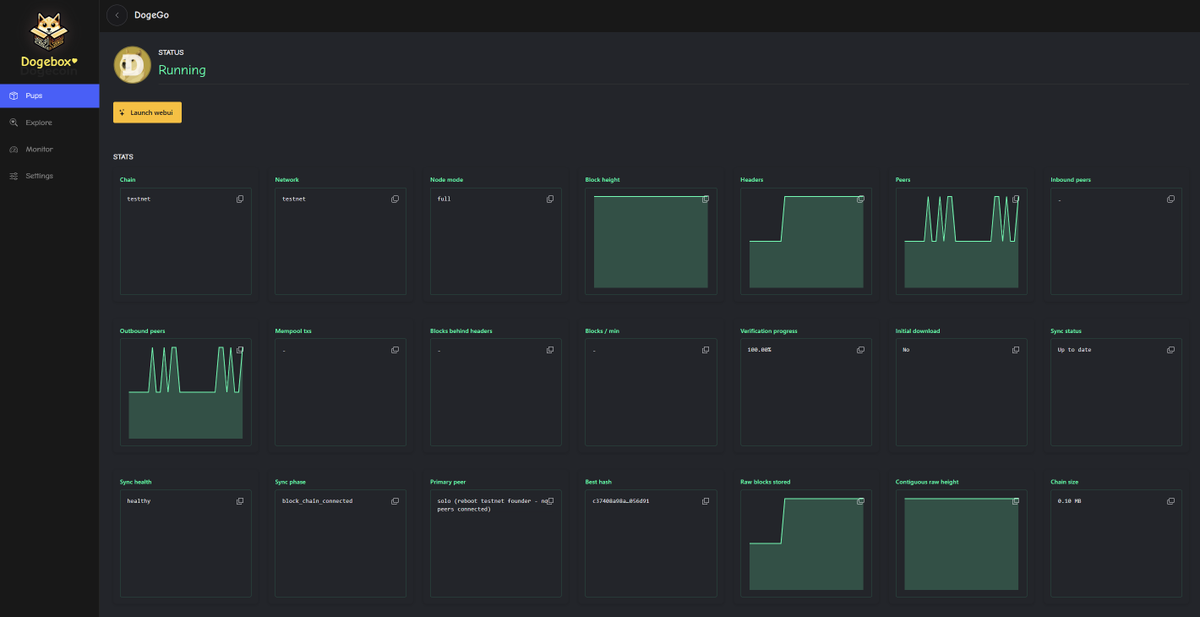
Task: Copy the Outbound peers value
Action: pyautogui.click(x=240, y=350)
